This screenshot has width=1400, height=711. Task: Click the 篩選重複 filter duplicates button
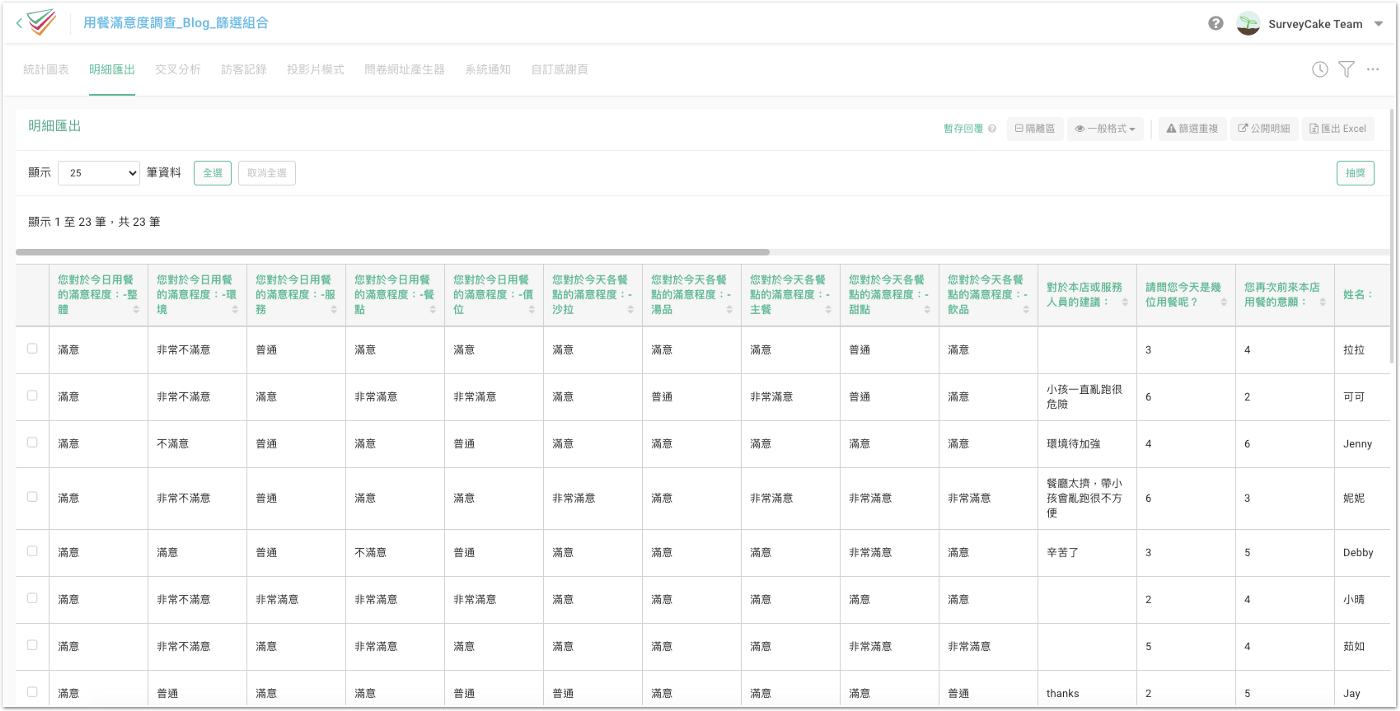click(1192, 129)
